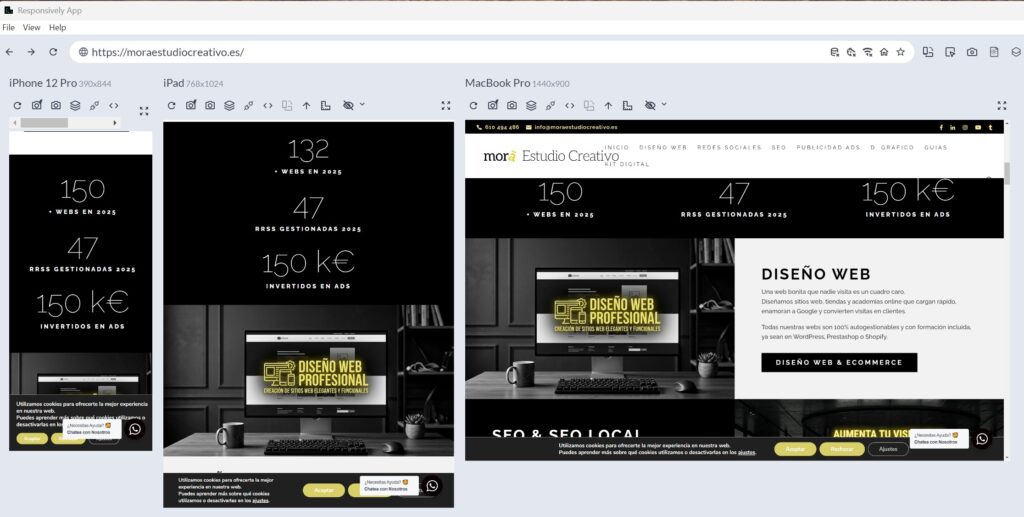1024x517 pixels.
Task: Click the vertical scrollbar in the MacBook view
Action: coord(1006,174)
